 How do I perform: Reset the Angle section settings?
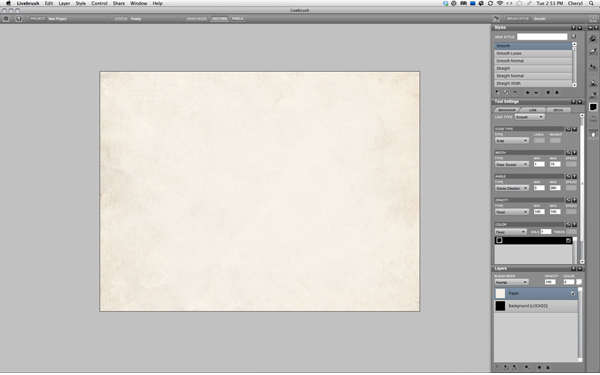568,176
